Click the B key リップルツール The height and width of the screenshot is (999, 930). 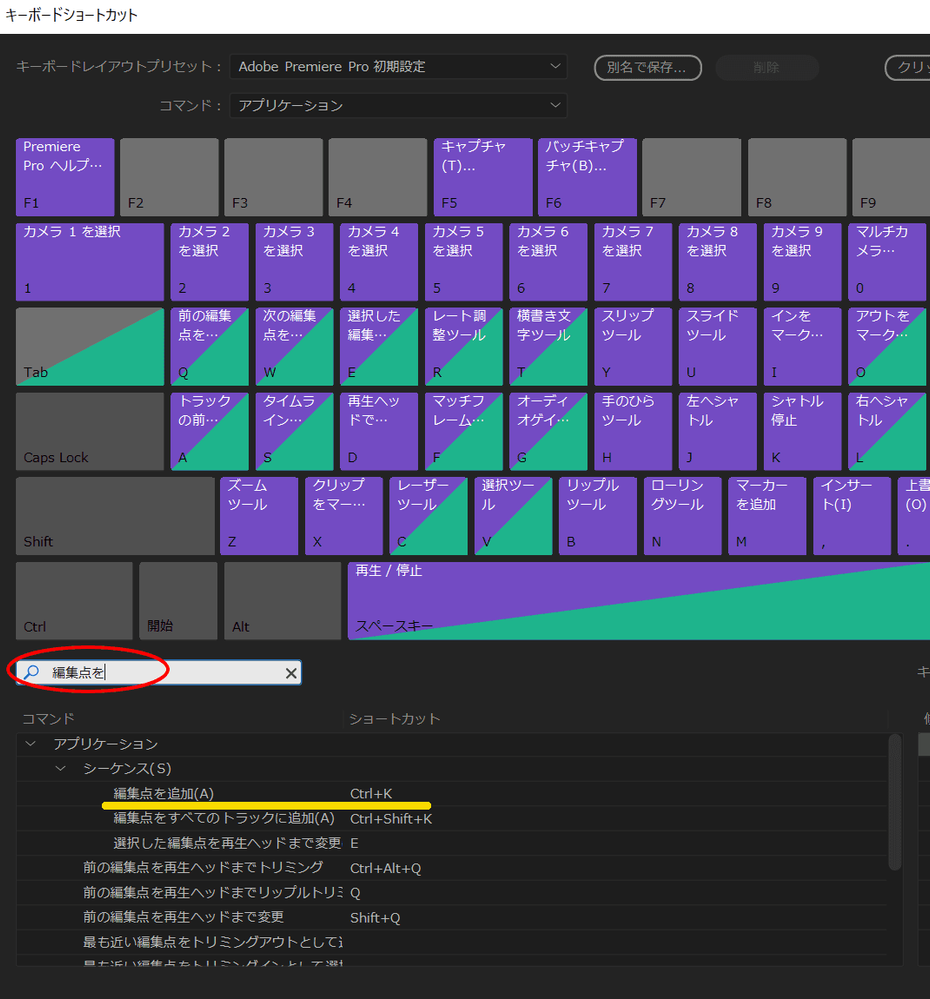coord(597,516)
